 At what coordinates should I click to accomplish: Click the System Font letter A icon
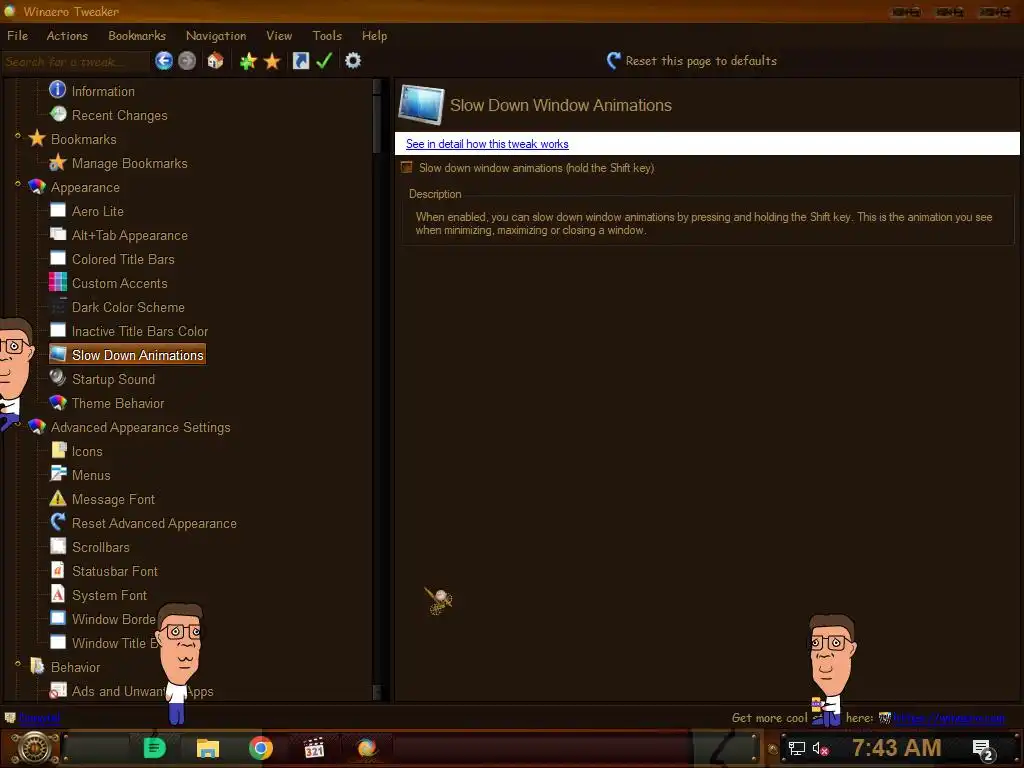(58, 594)
